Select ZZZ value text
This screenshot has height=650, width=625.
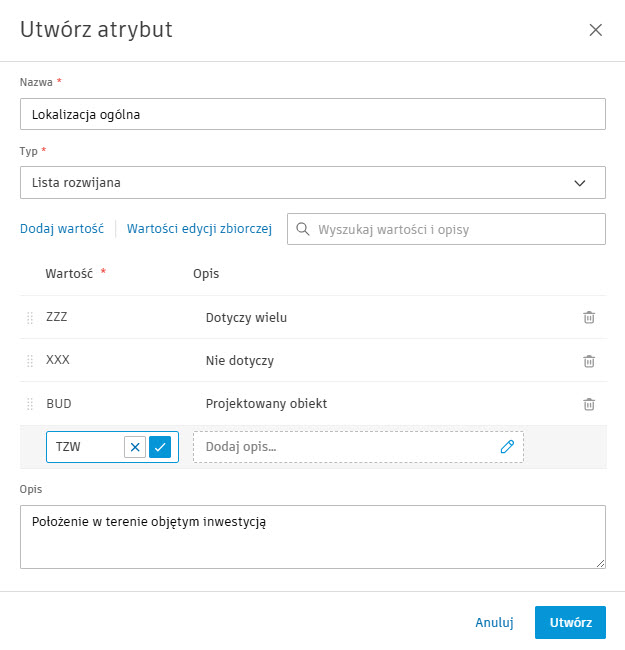[x=57, y=317]
